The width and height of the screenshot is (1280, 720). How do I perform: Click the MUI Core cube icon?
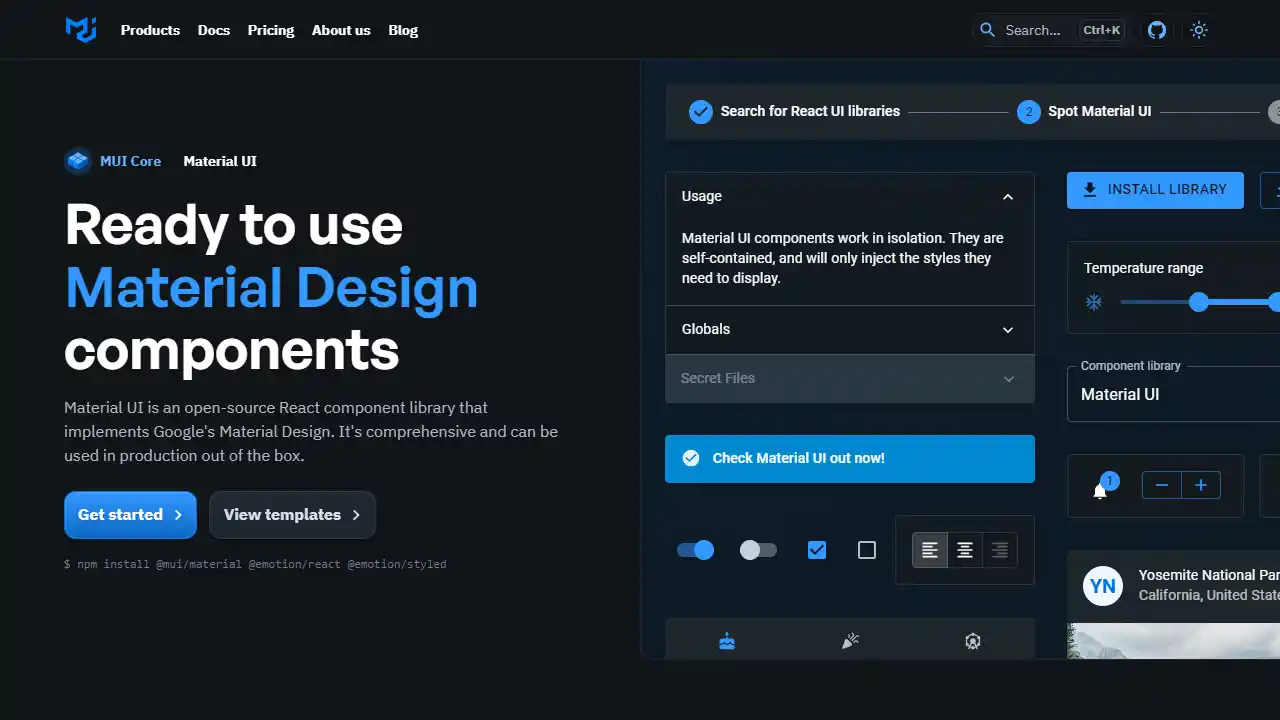[78, 161]
